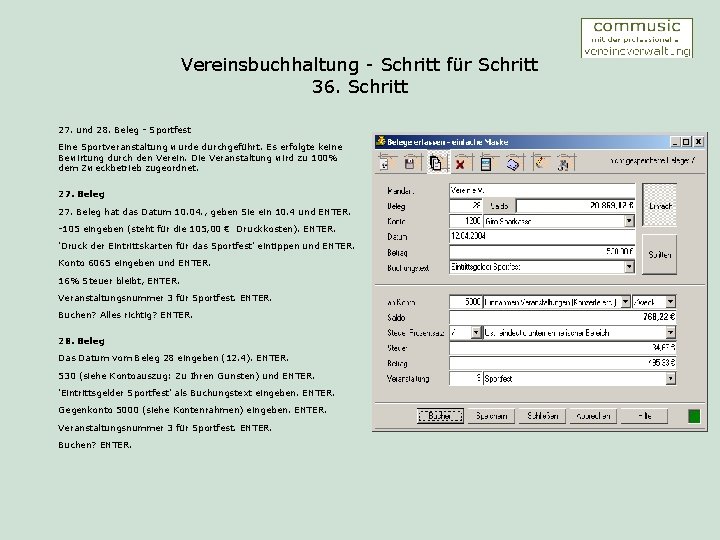Click the blue book toolbar icon
Image resolution: width=720 pixels, height=540 pixels.
512,163
